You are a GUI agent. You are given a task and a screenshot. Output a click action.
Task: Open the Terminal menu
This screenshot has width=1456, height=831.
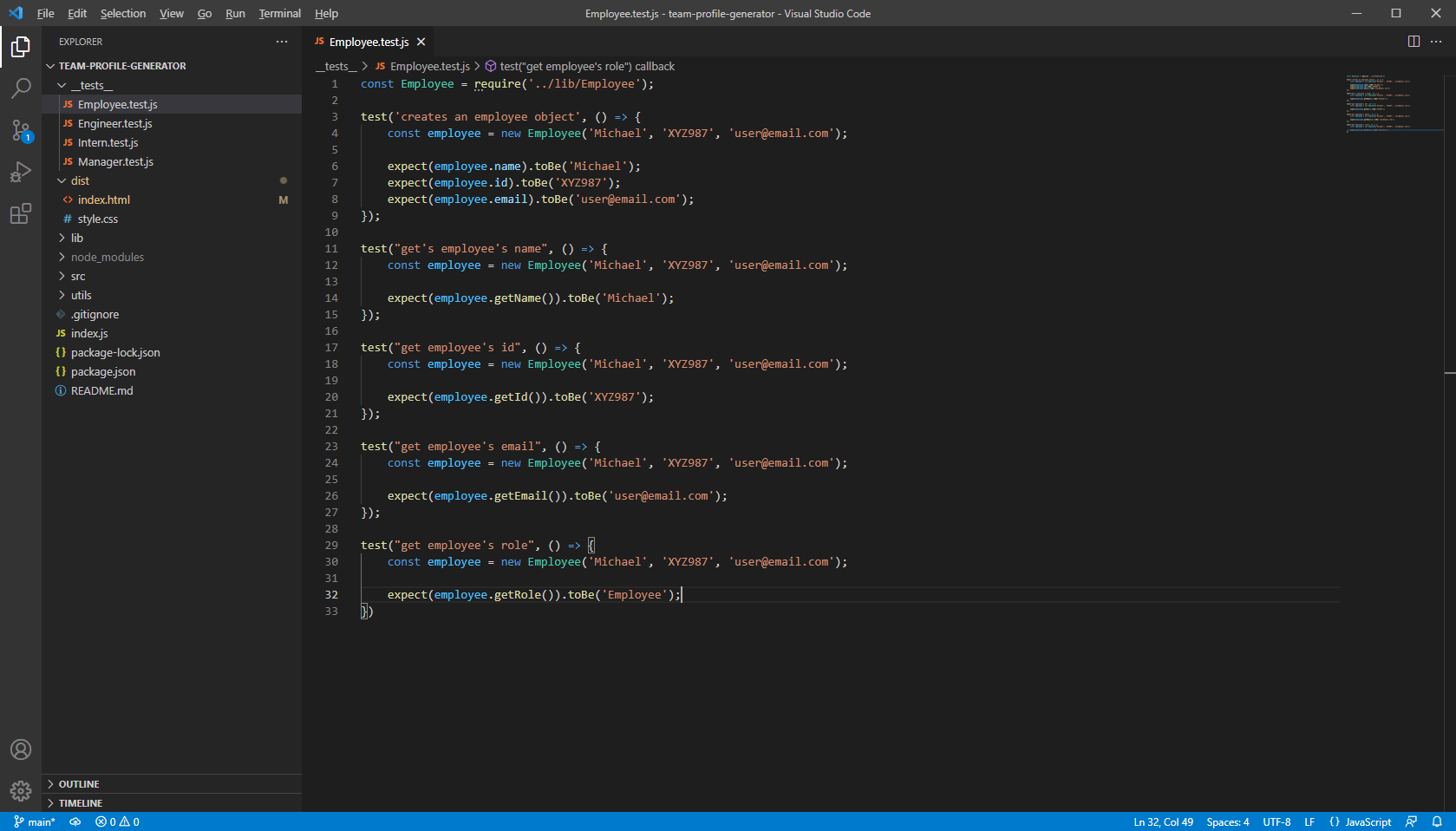[x=279, y=13]
